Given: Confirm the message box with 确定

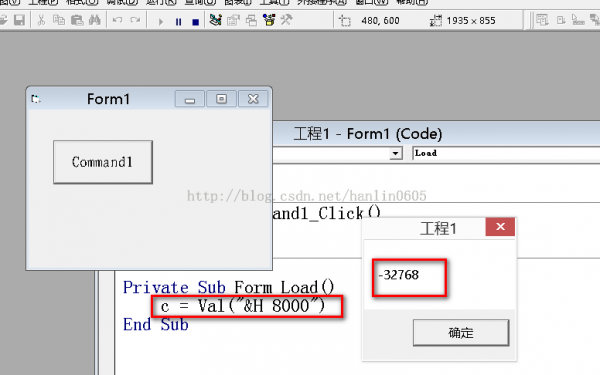Looking at the screenshot, I should [461, 333].
